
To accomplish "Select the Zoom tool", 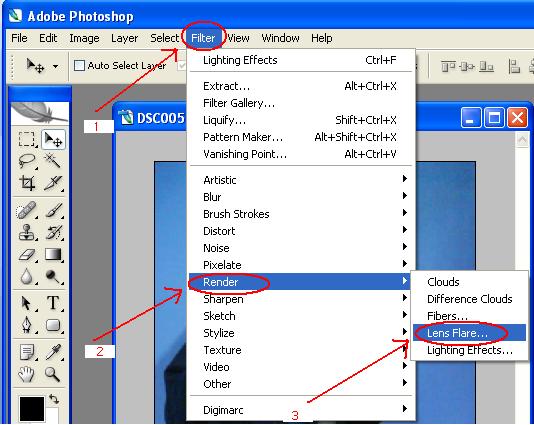I will (53, 374).
